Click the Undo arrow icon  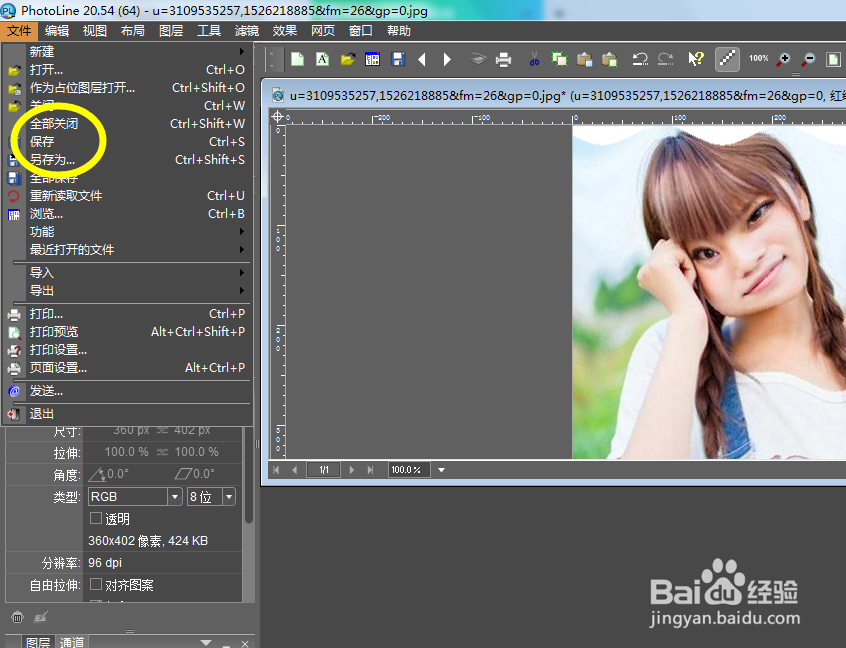(x=640, y=59)
